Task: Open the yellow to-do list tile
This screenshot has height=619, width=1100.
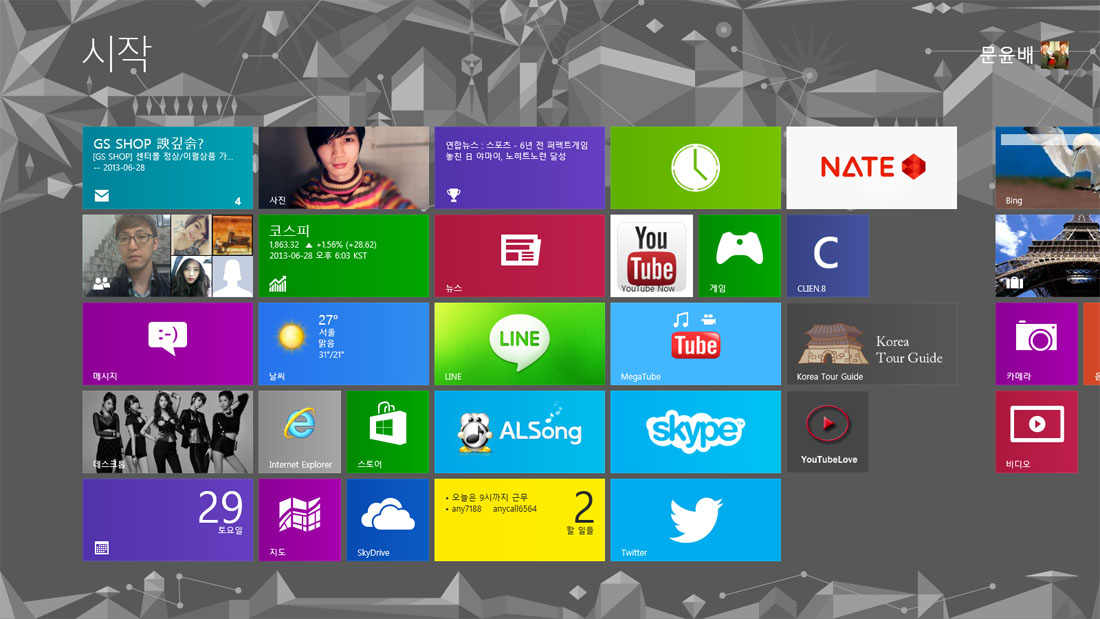Action: (x=520, y=520)
